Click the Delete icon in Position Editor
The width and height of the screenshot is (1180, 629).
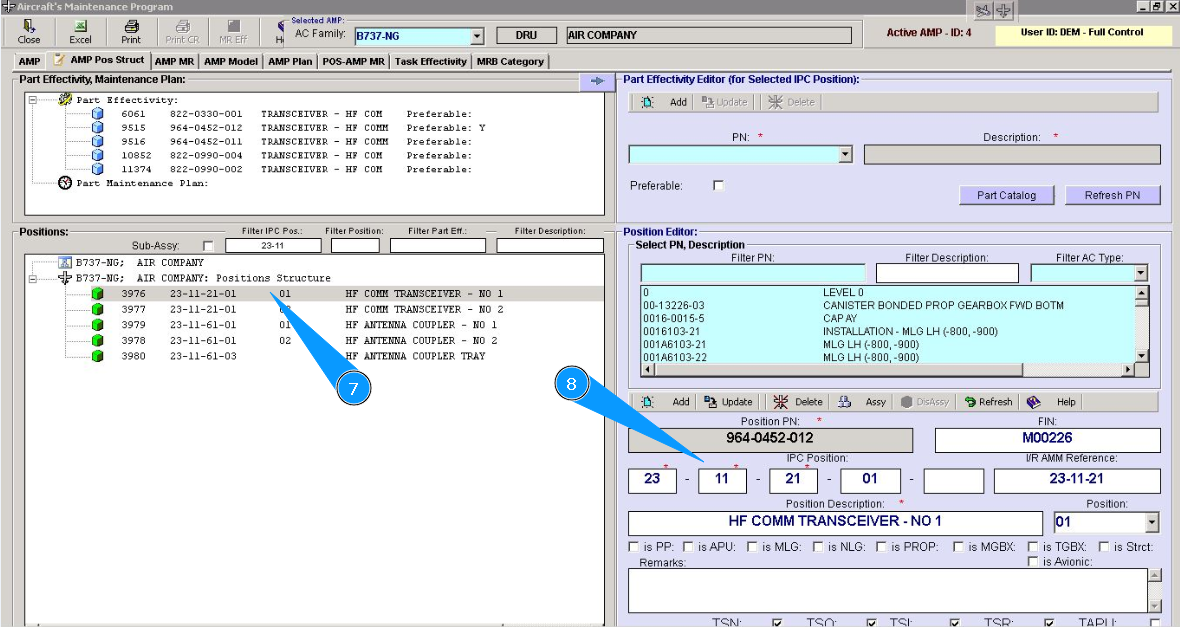(x=780, y=402)
